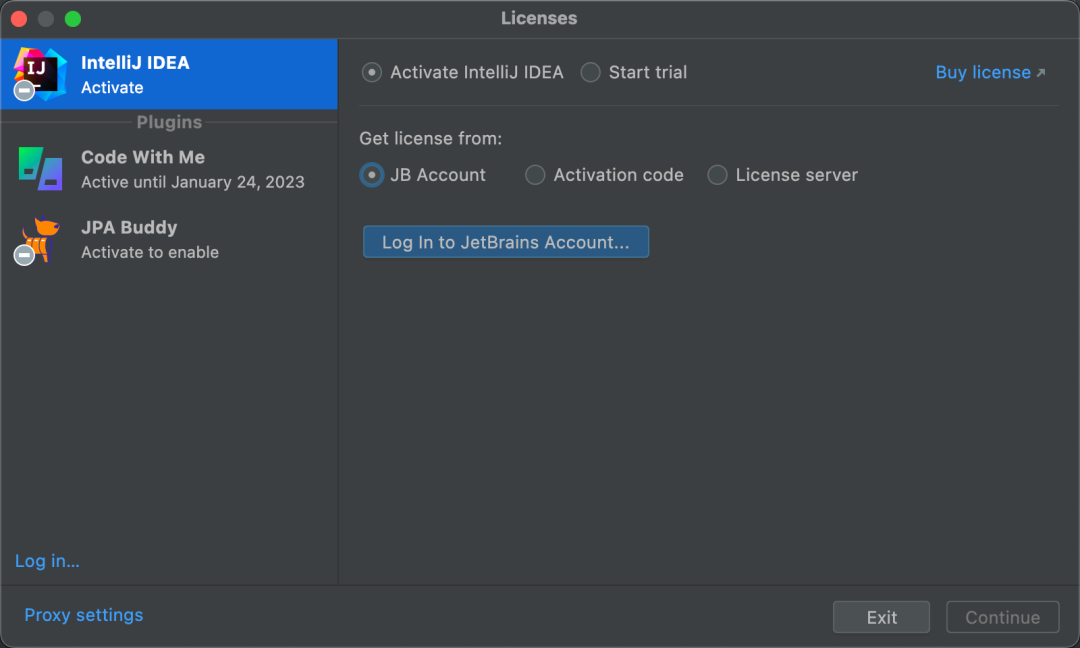Click the JPA Buddy plugin icon
The height and width of the screenshot is (648, 1080).
(x=39, y=240)
